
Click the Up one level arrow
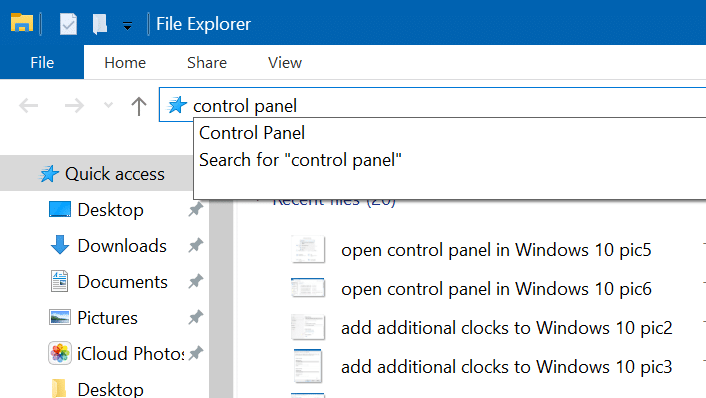139,106
